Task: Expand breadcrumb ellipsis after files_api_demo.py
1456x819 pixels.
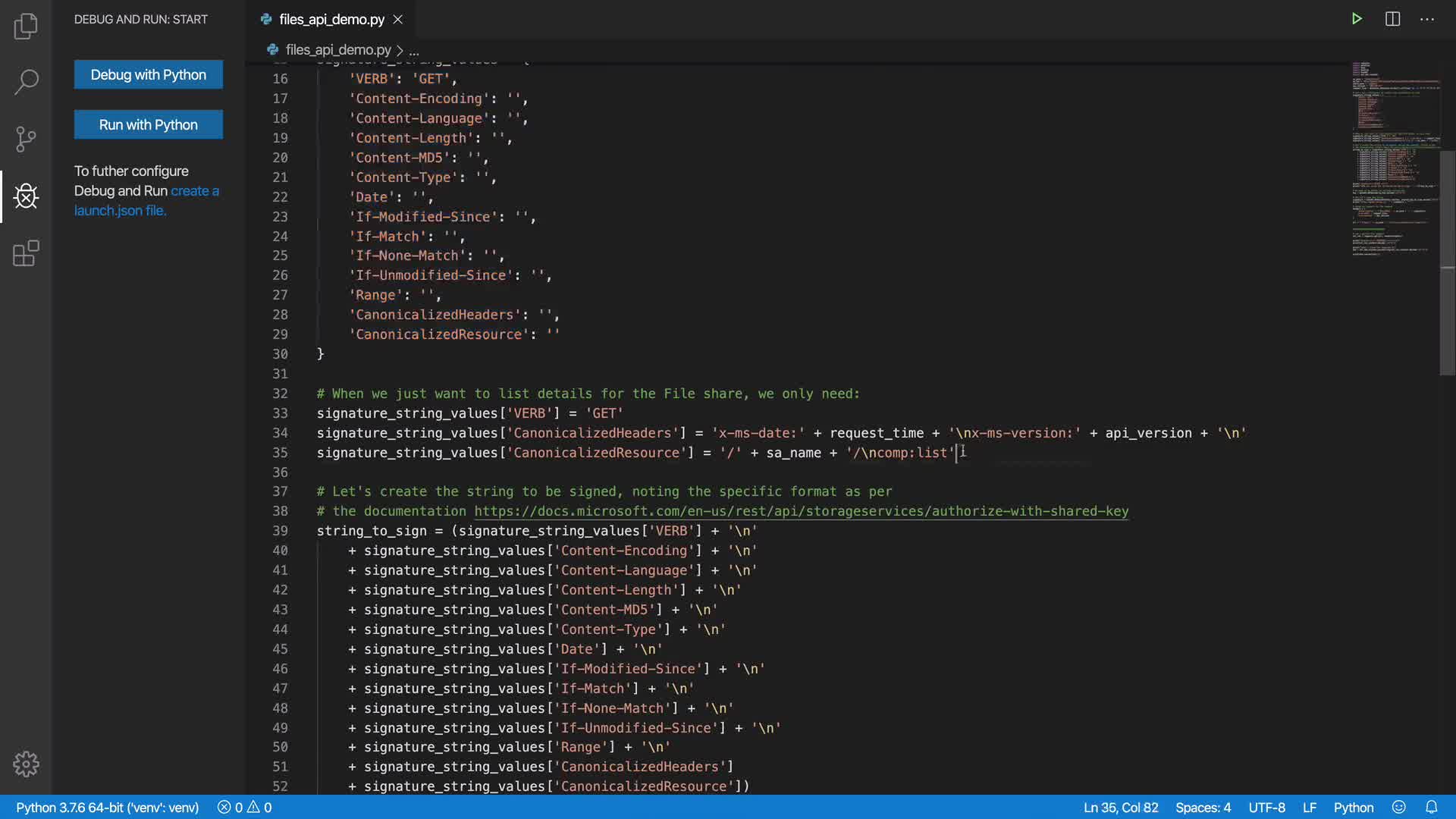Action: pyautogui.click(x=414, y=51)
